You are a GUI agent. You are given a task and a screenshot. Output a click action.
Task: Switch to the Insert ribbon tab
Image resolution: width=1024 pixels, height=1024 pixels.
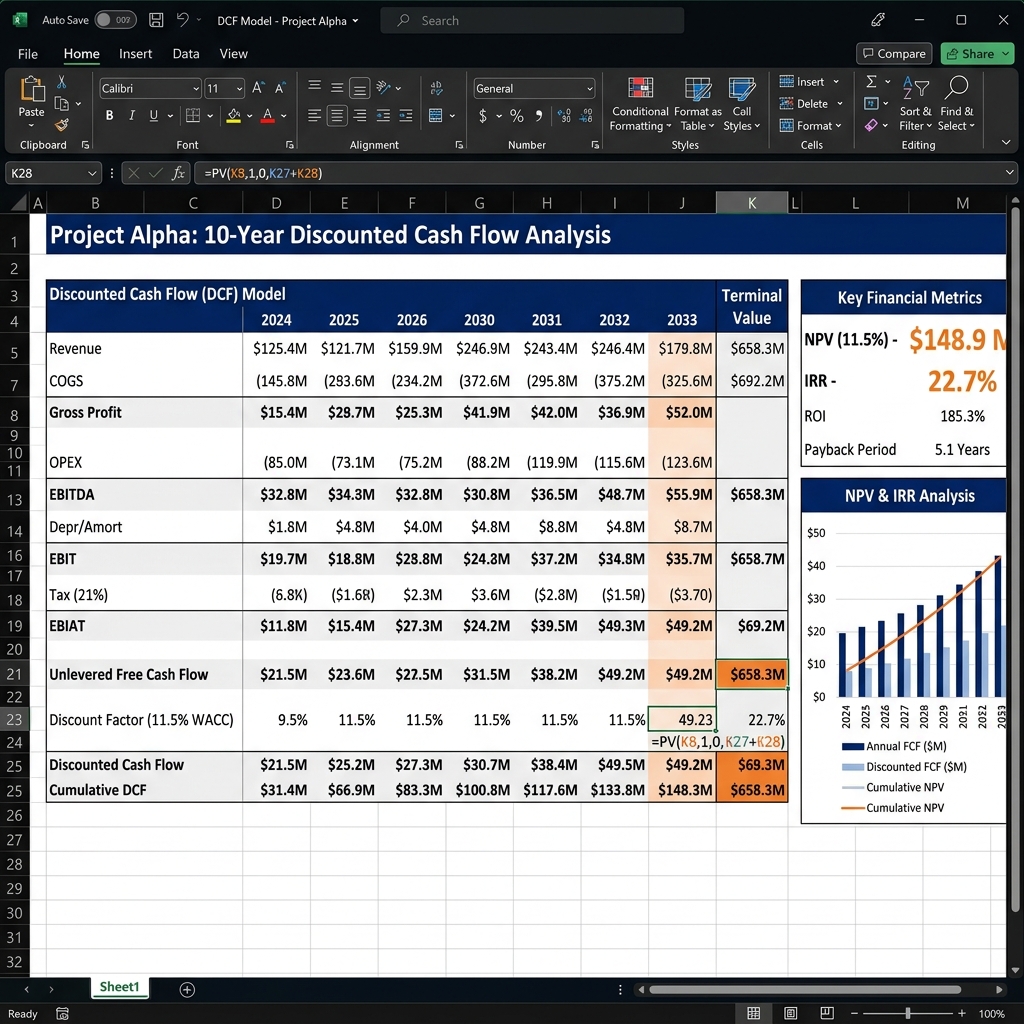coord(135,54)
